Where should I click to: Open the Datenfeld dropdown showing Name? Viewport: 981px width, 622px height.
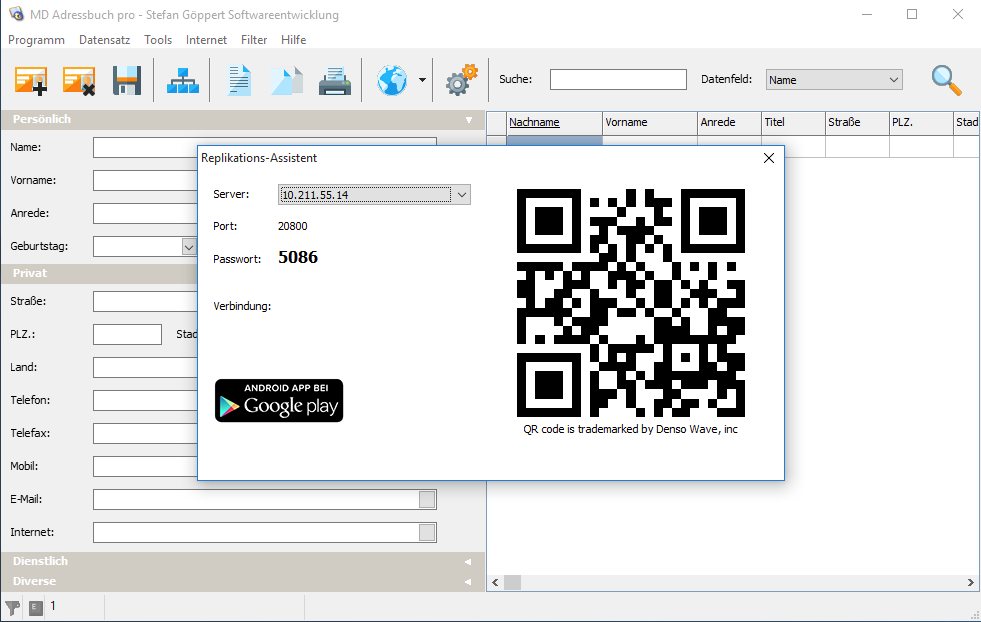(x=893, y=80)
